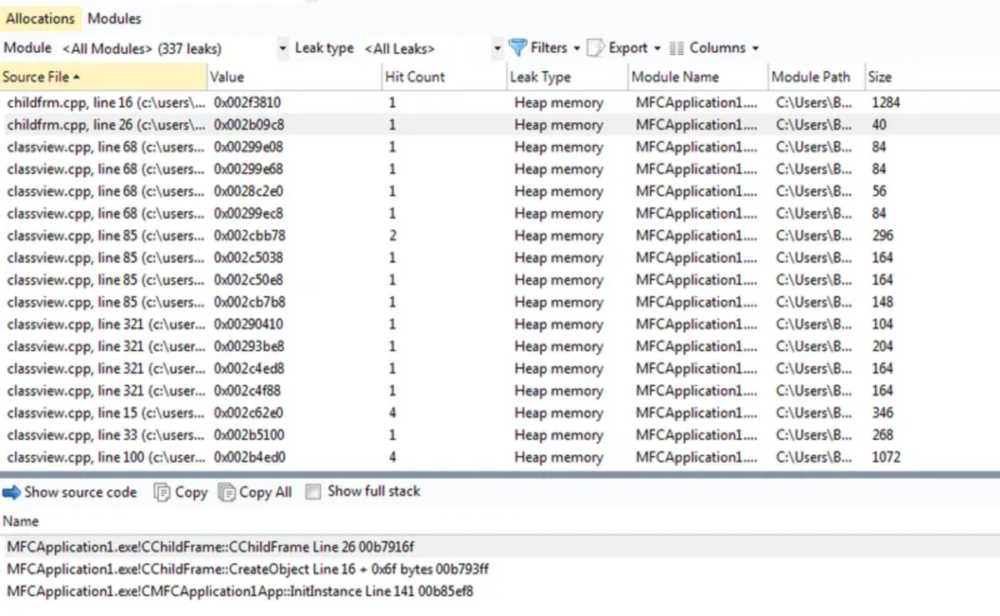Viewport: 1000px width, 616px height.
Task: Expand the Export dropdown arrow
Action: (x=657, y=48)
